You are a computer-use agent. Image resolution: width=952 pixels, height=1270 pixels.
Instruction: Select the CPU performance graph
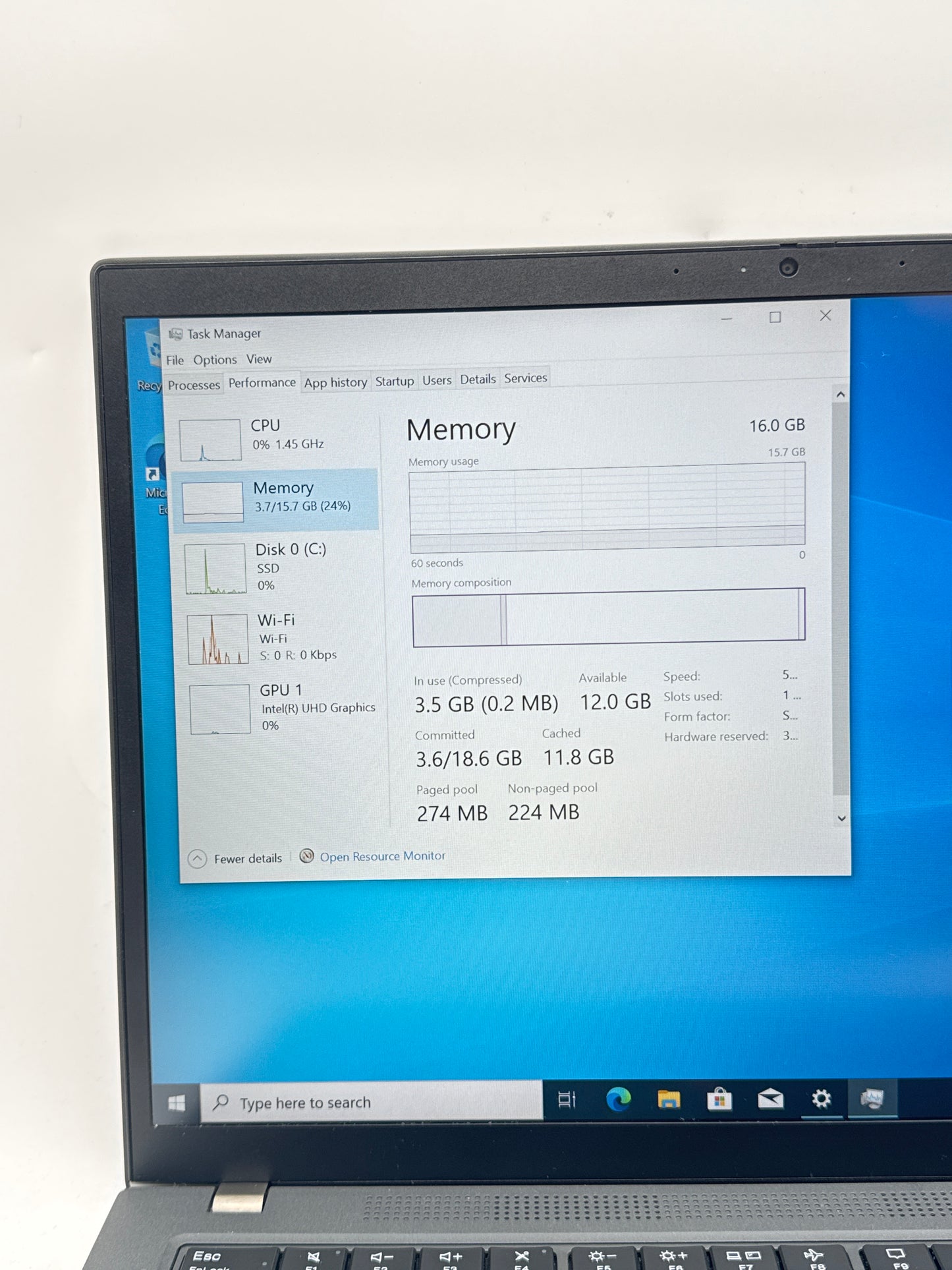click(x=277, y=438)
